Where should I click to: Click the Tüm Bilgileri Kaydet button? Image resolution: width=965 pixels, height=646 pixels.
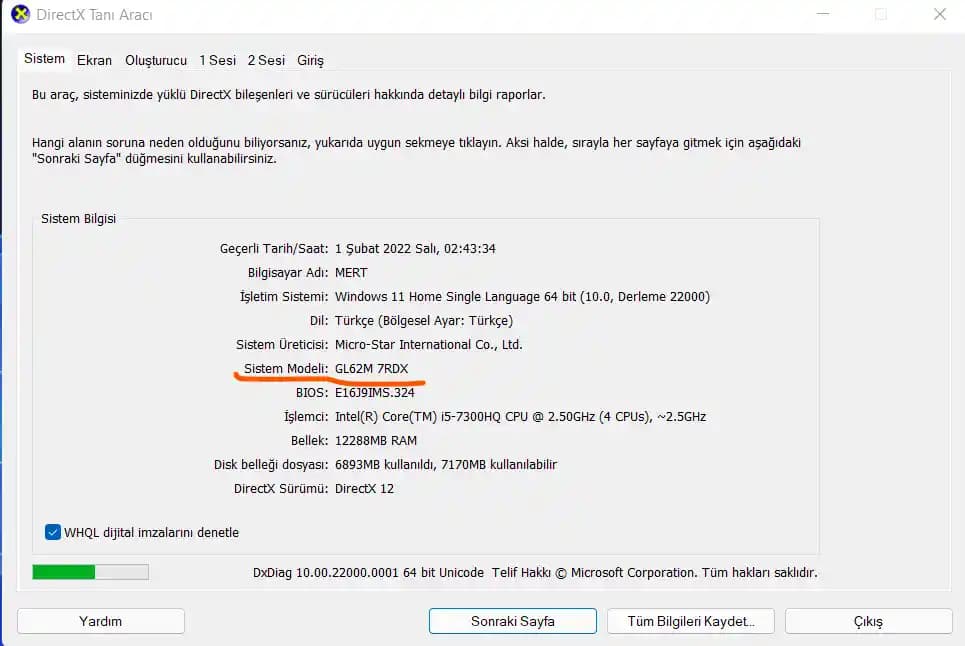(x=690, y=620)
